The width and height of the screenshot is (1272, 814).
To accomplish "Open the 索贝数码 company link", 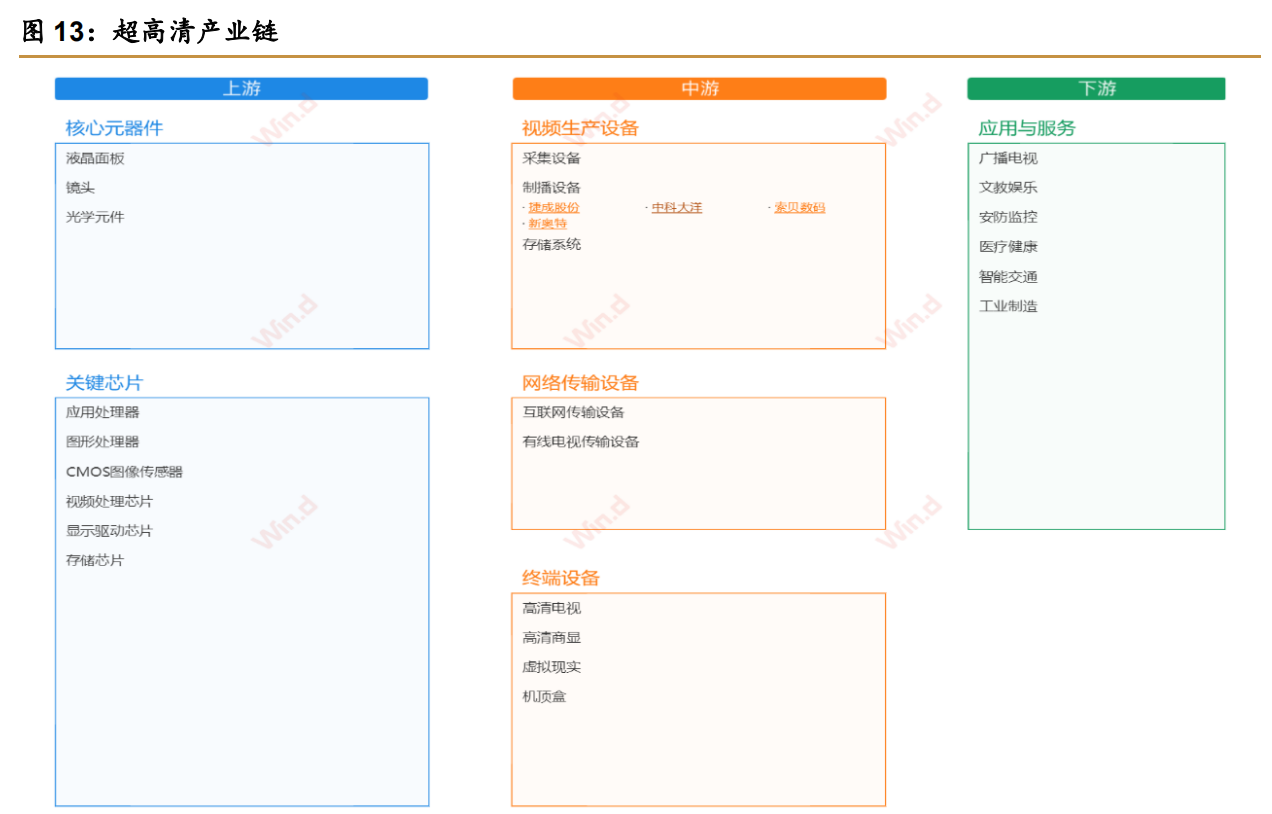I will [799, 208].
